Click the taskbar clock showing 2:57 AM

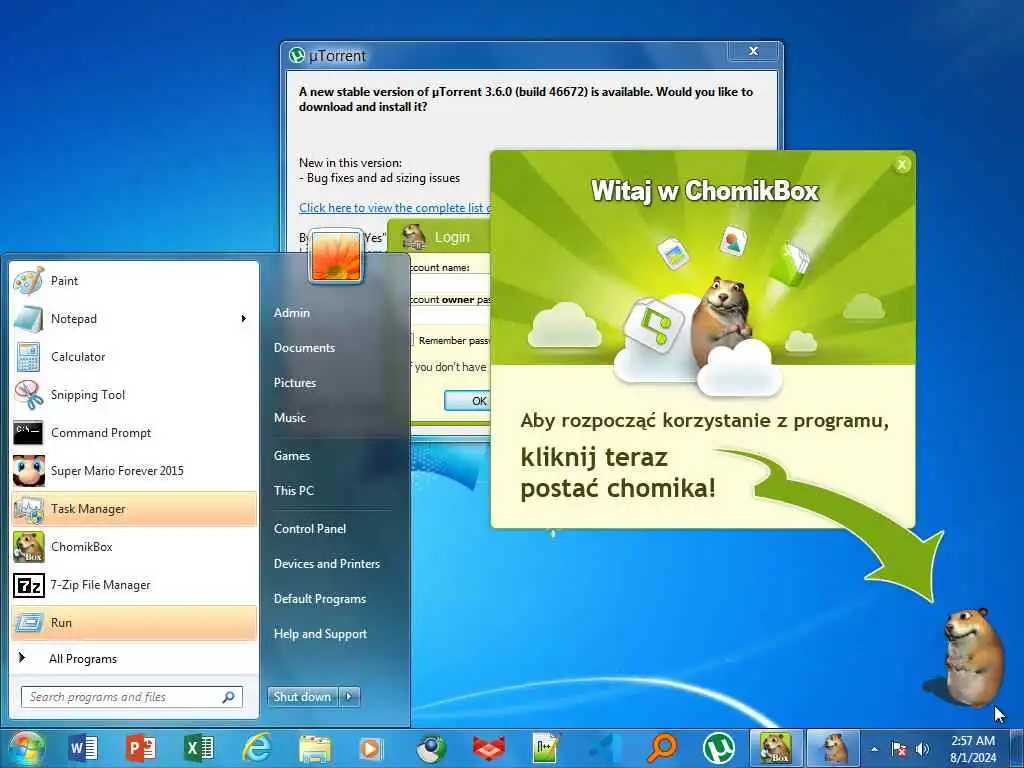[x=973, y=749]
